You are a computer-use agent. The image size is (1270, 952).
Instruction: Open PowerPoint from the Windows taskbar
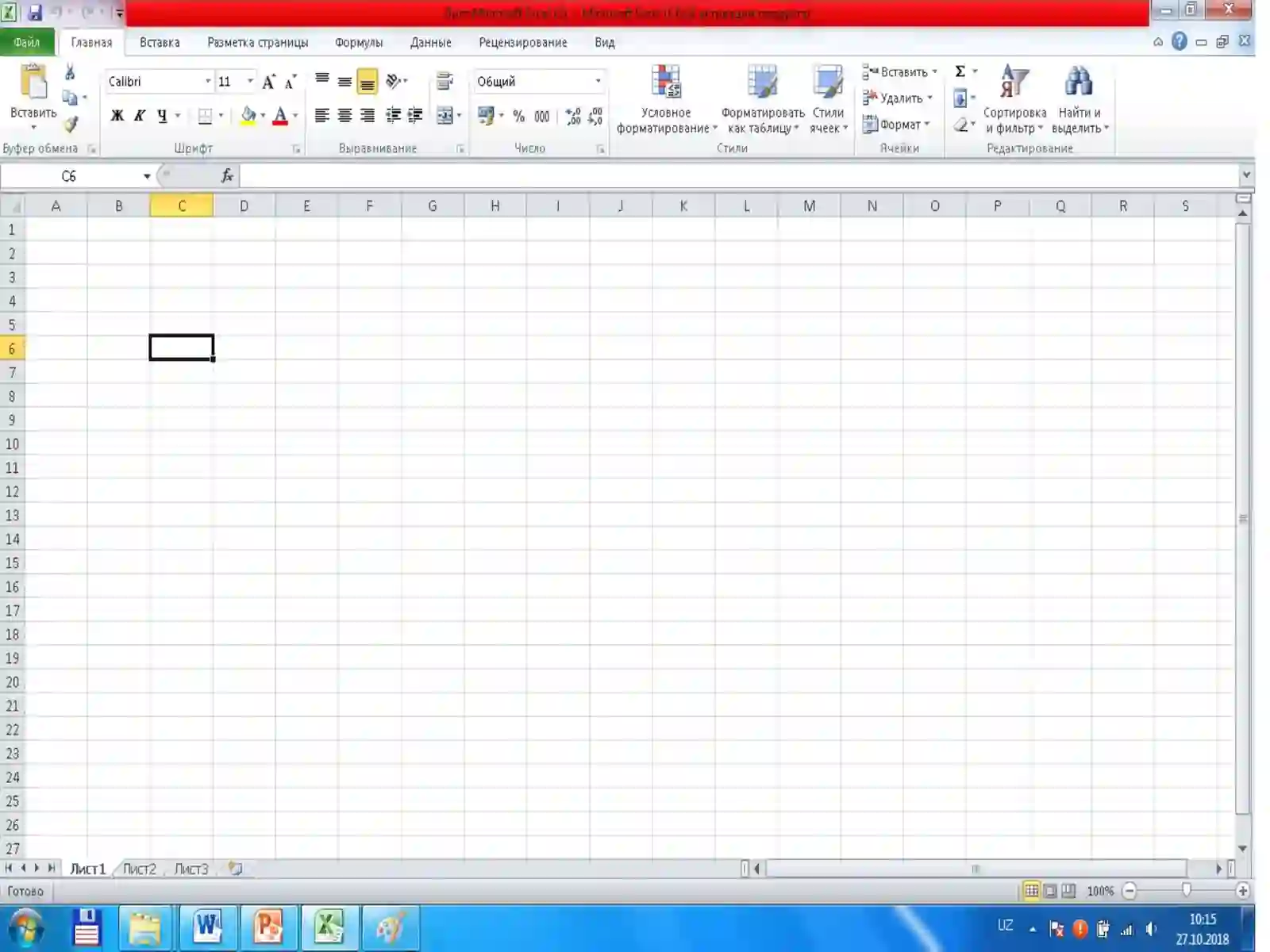pos(268,927)
